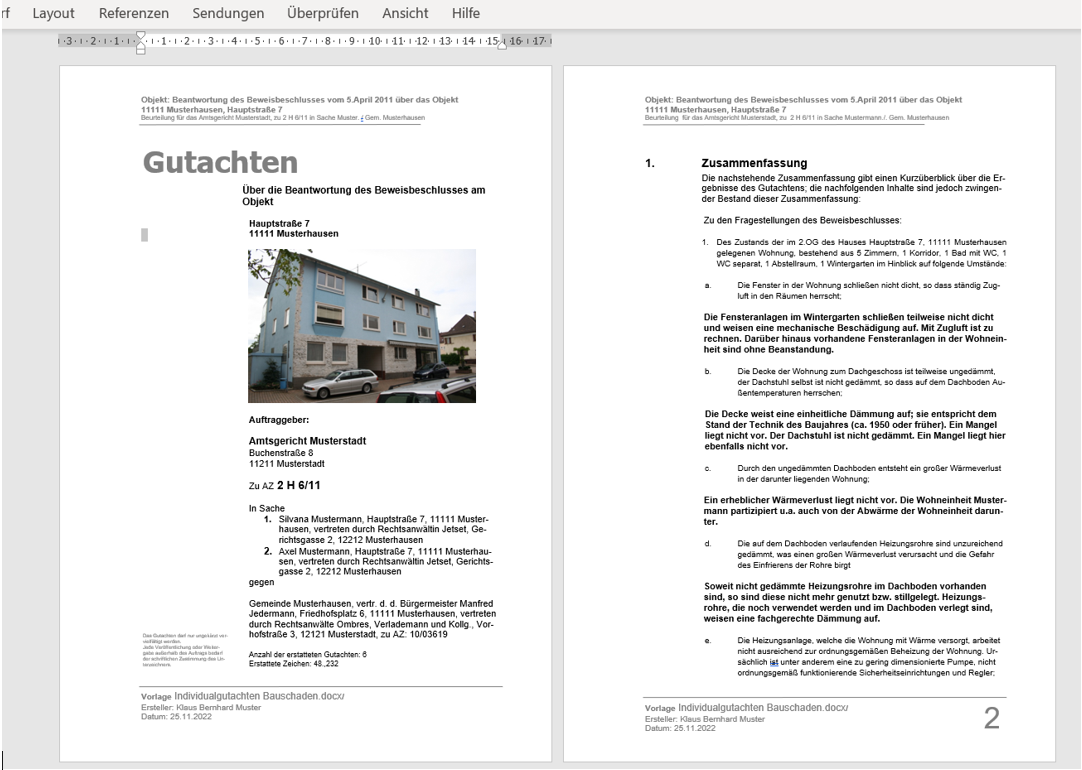Click the '11211 Musterstadt' line
The image size is (1082, 770).
point(286,464)
